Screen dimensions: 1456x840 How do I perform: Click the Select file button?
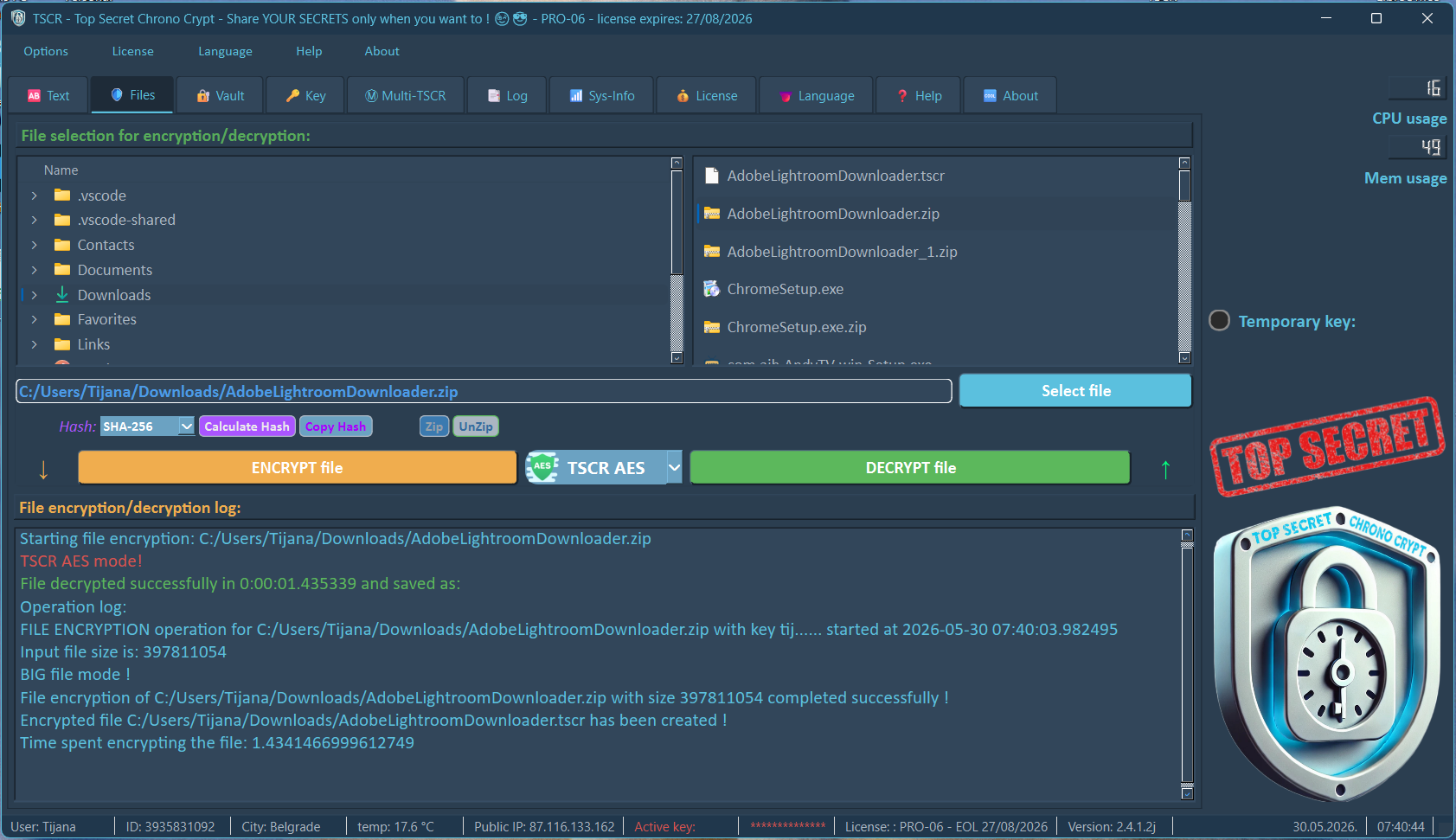point(1075,391)
